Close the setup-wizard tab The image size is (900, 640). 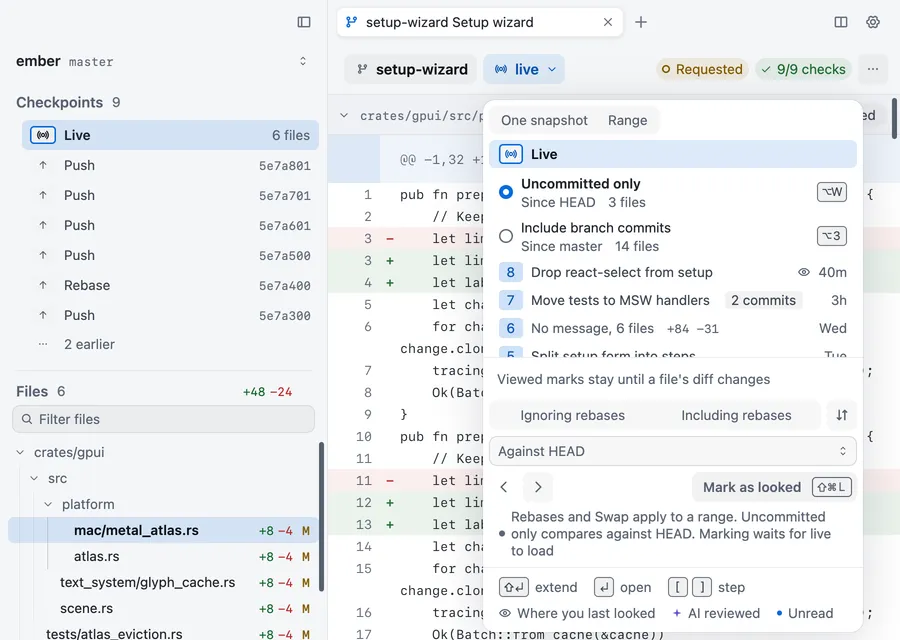click(608, 22)
